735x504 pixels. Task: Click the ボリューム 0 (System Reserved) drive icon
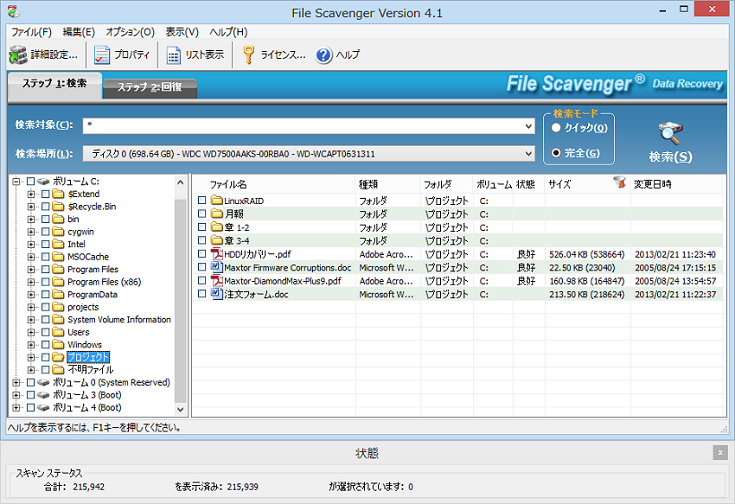pyautogui.click(x=44, y=383)
